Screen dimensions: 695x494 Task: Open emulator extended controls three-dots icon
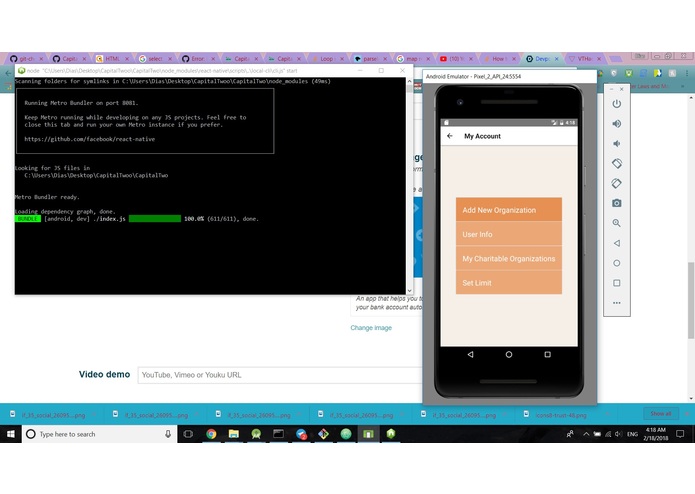point(617,303)
